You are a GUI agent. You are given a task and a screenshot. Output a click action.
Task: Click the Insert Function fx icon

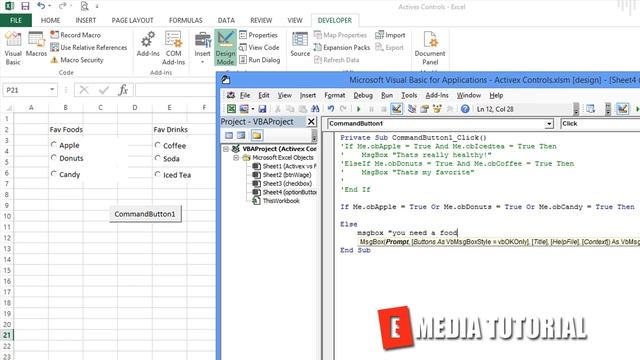[x=123, y=90]
